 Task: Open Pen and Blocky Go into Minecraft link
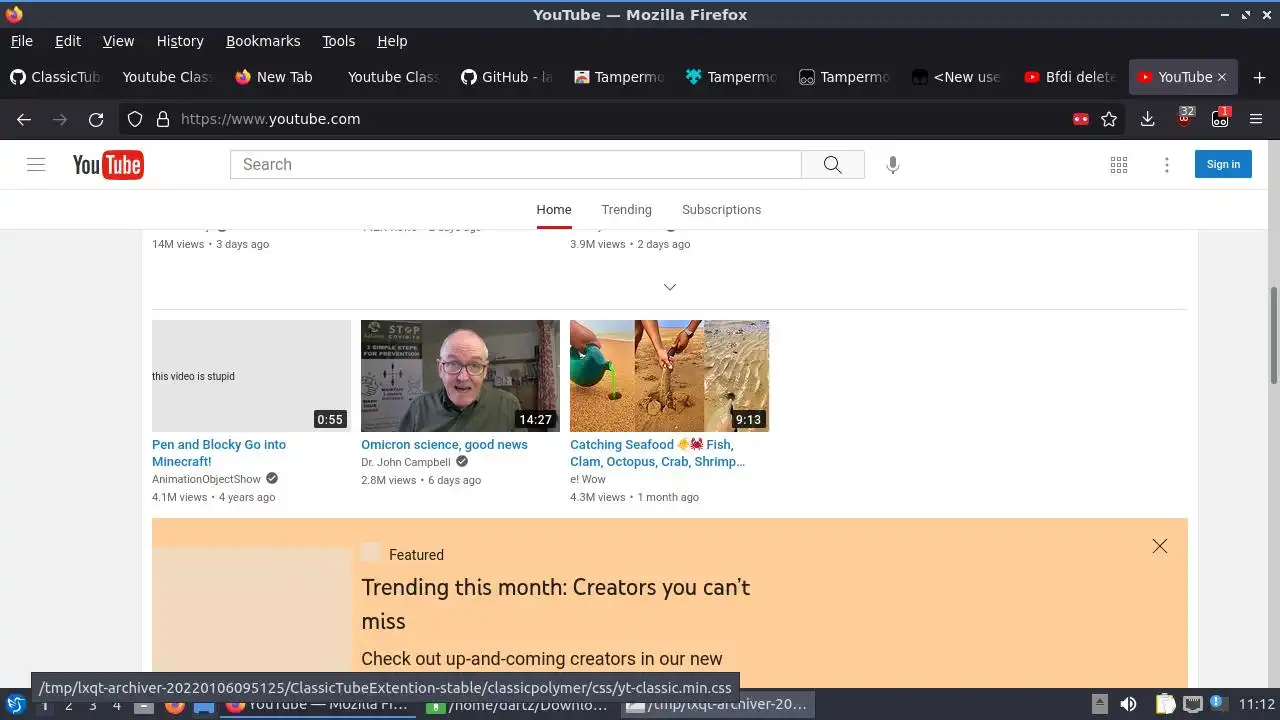tap(219, 453)
